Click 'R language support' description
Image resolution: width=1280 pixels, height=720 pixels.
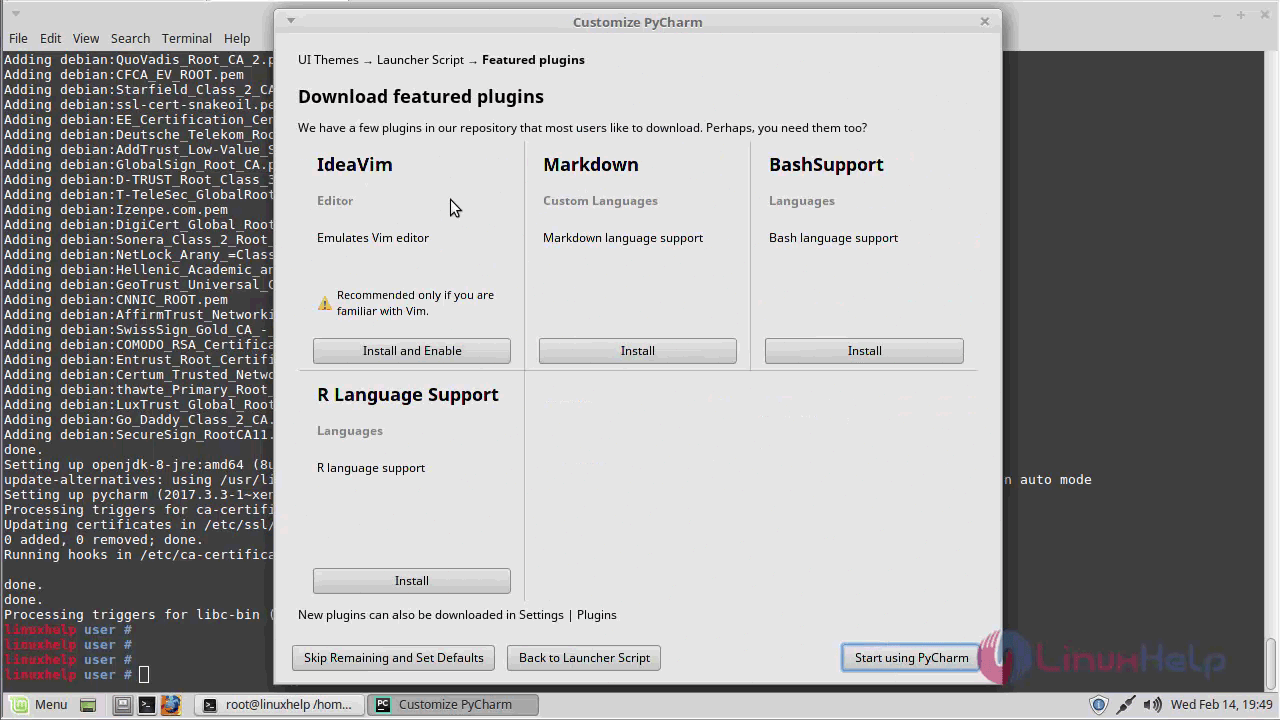371,468
